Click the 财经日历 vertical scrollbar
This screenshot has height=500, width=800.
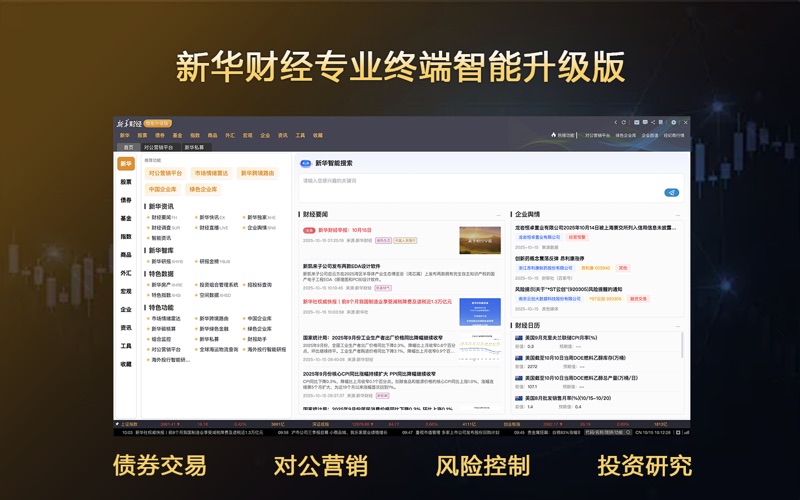point(682,345)
